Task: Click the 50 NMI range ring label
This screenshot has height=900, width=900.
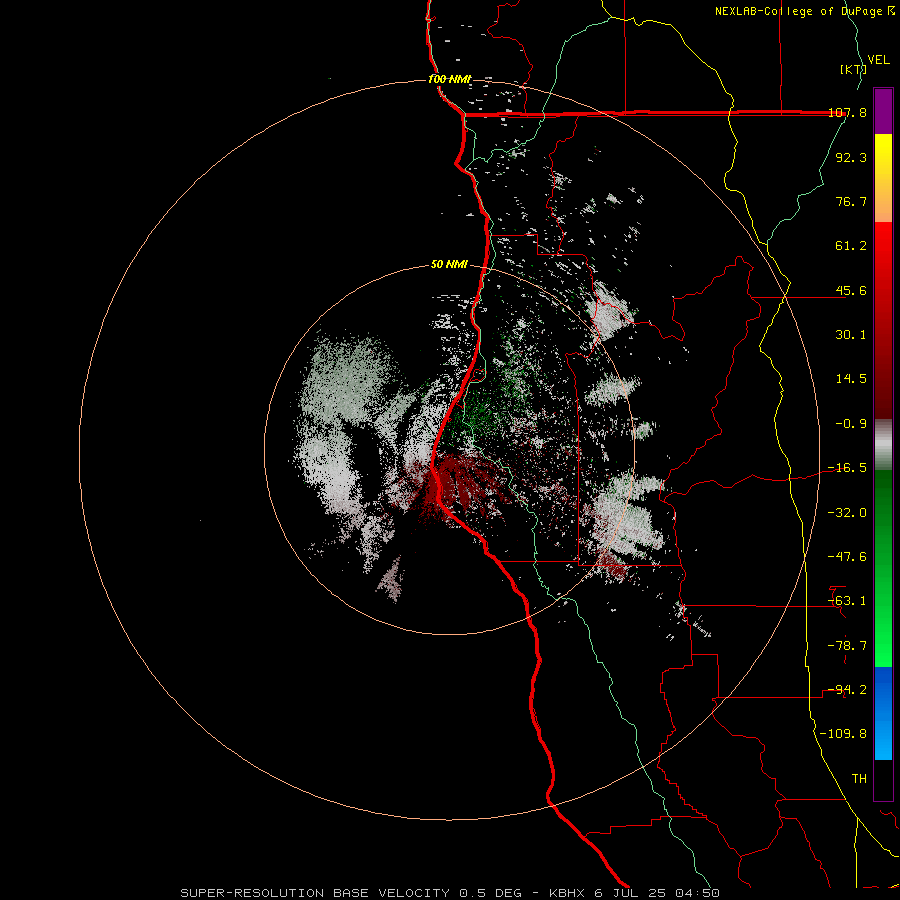Action: (x=449, y=265)
